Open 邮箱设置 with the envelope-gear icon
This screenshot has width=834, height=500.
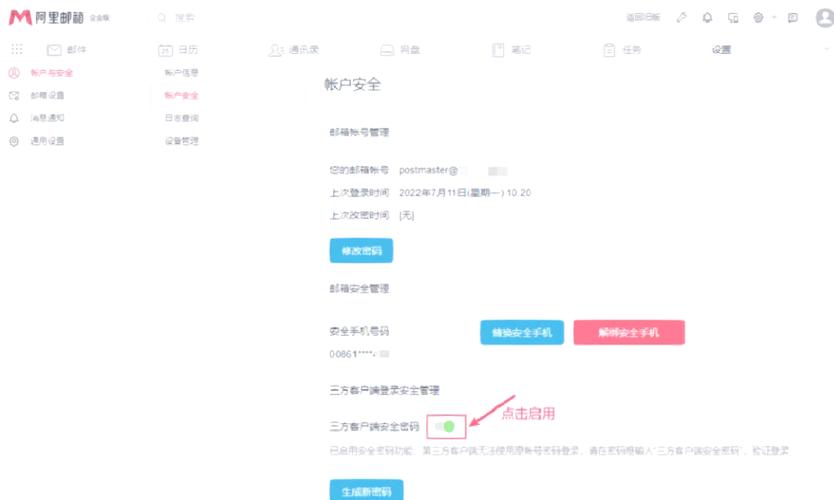click(37, 95)
